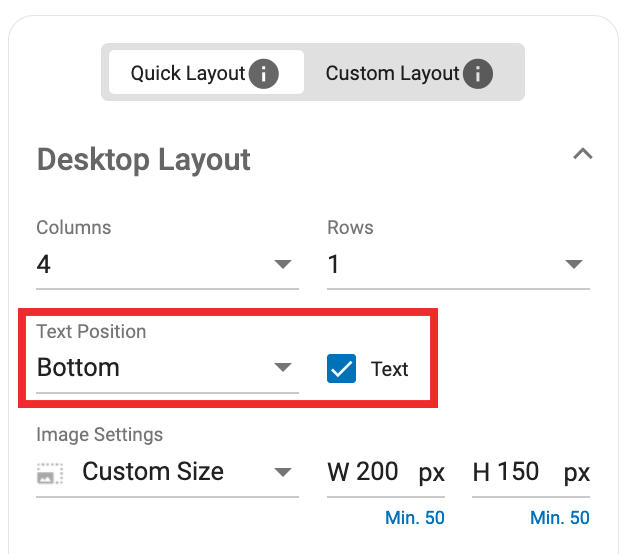This screenshot has width=632, height=554.
Task: Open the Text Position dropdown set to Bottom
Action: coord(150,368)
